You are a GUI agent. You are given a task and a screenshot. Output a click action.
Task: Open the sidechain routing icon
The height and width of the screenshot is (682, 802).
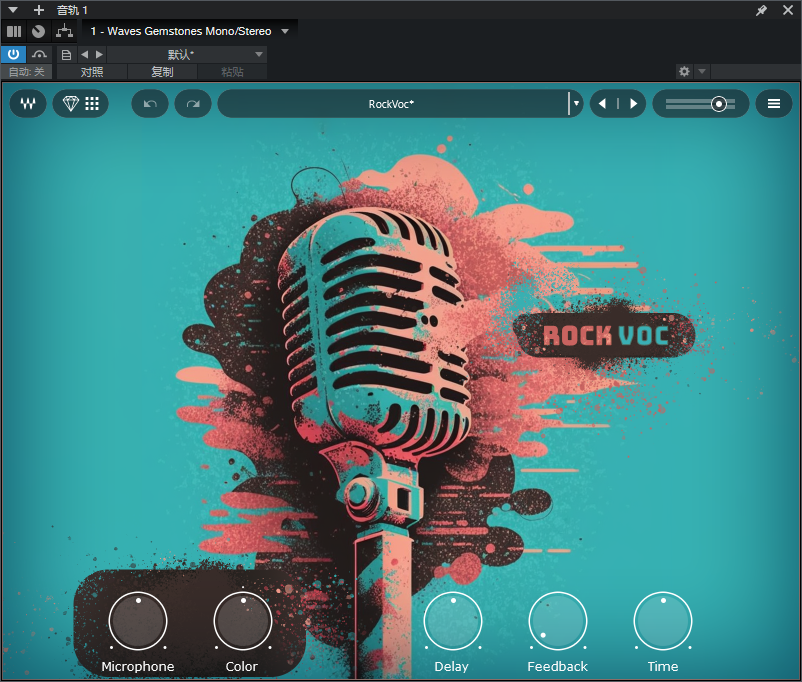click(x=64, y=31)
